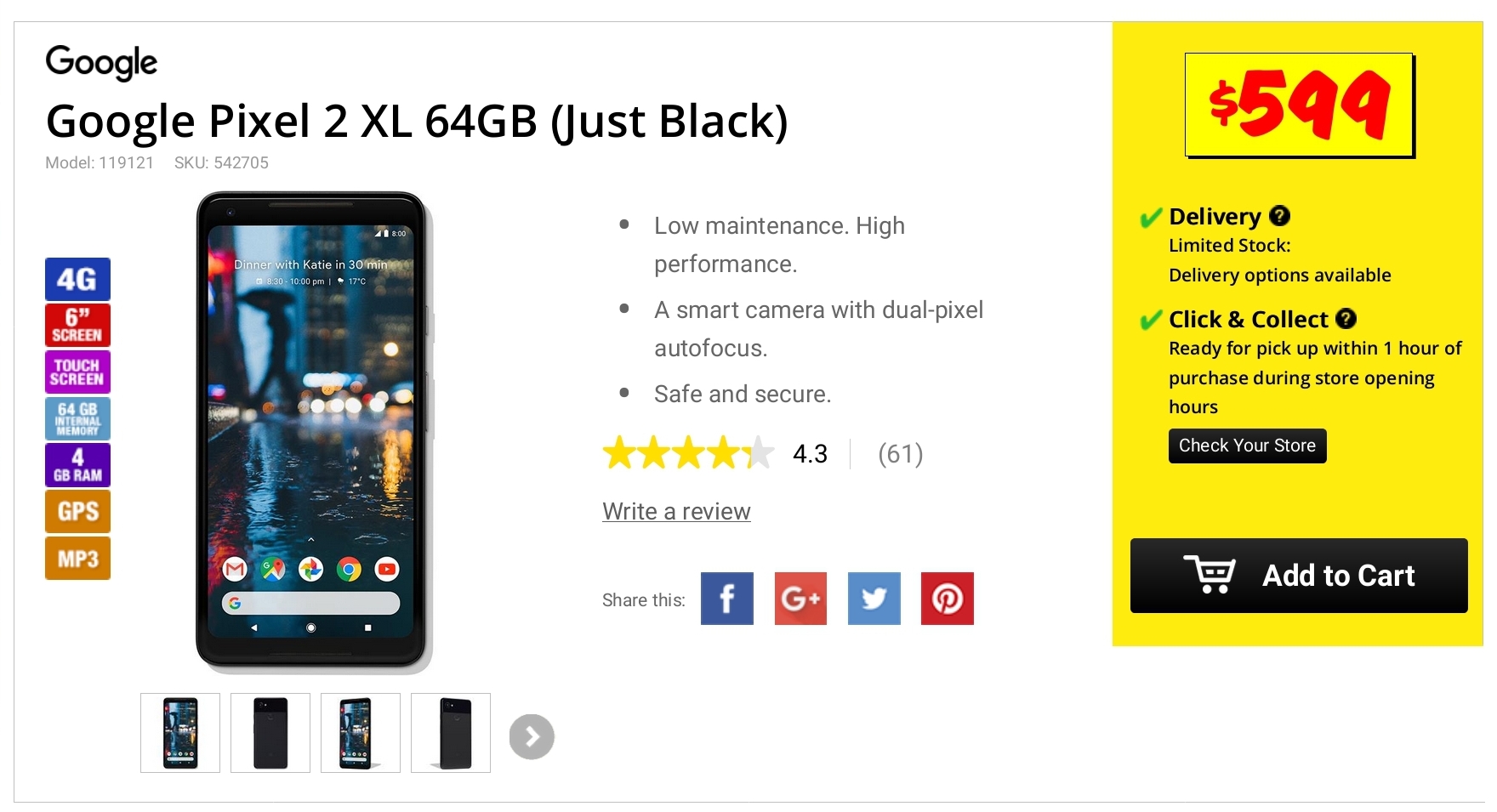Open Delivery help question mark icon
The image size is (1497, 812).
tap(1279, 216)
